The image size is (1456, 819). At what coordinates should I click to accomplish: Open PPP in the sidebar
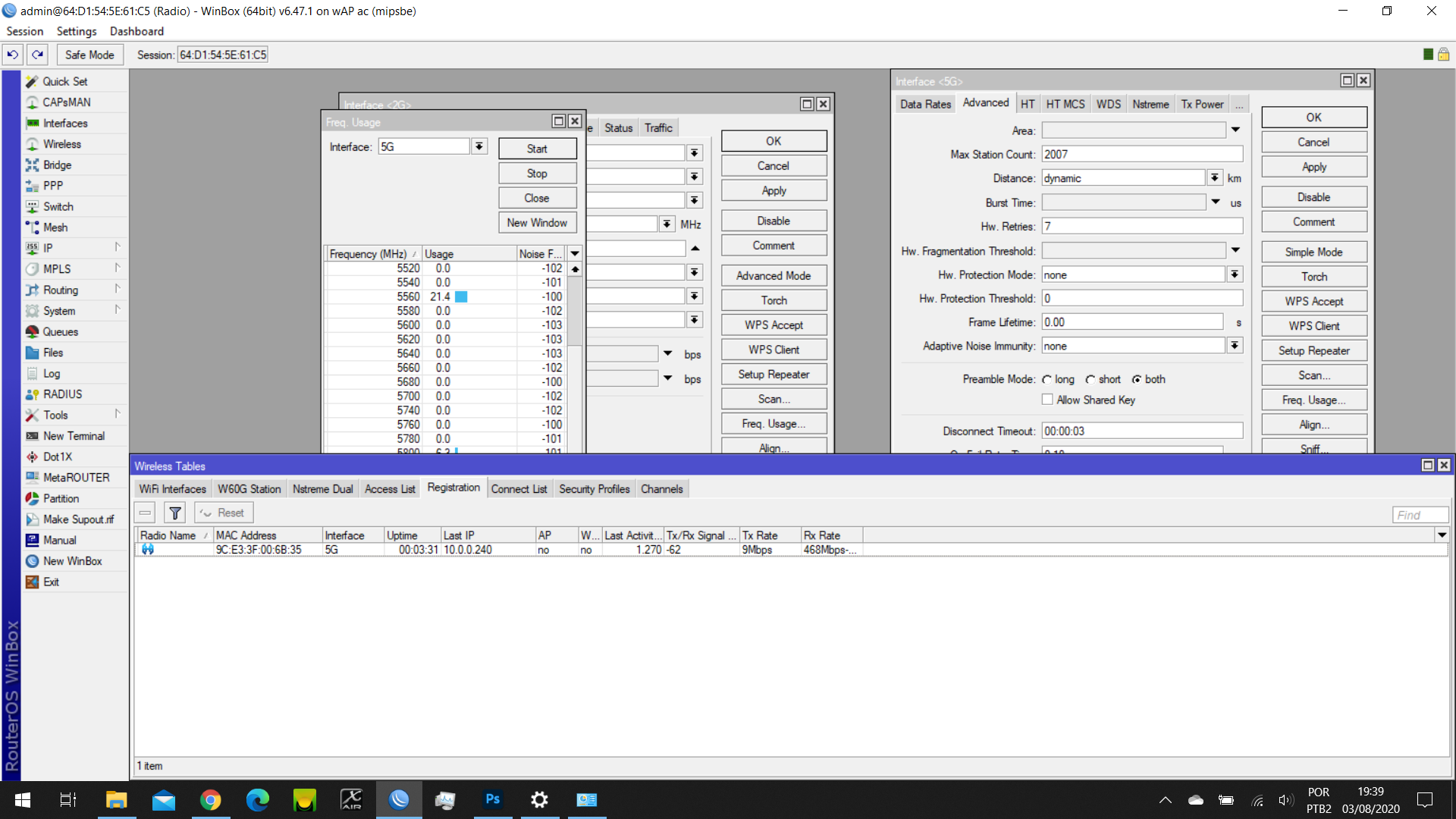click(53, 186)
